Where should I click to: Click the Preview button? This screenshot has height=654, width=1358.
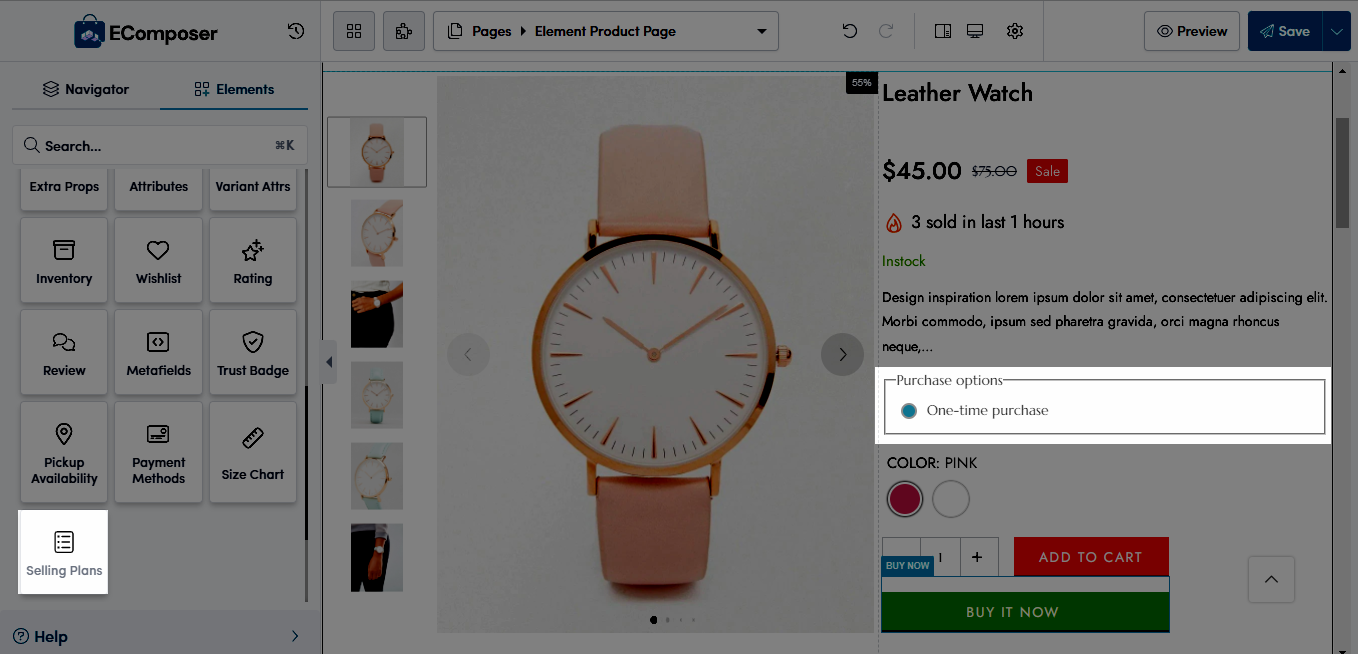[x=1192, y=31]
